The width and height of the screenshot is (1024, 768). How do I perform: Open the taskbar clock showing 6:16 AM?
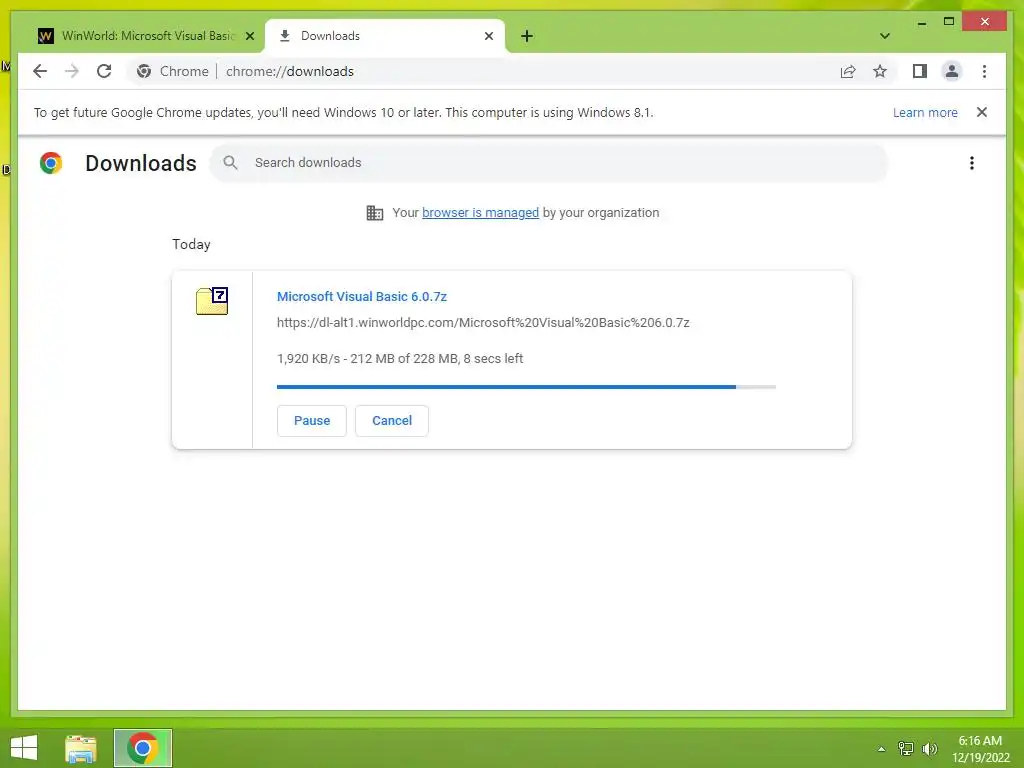click(980, 749)
